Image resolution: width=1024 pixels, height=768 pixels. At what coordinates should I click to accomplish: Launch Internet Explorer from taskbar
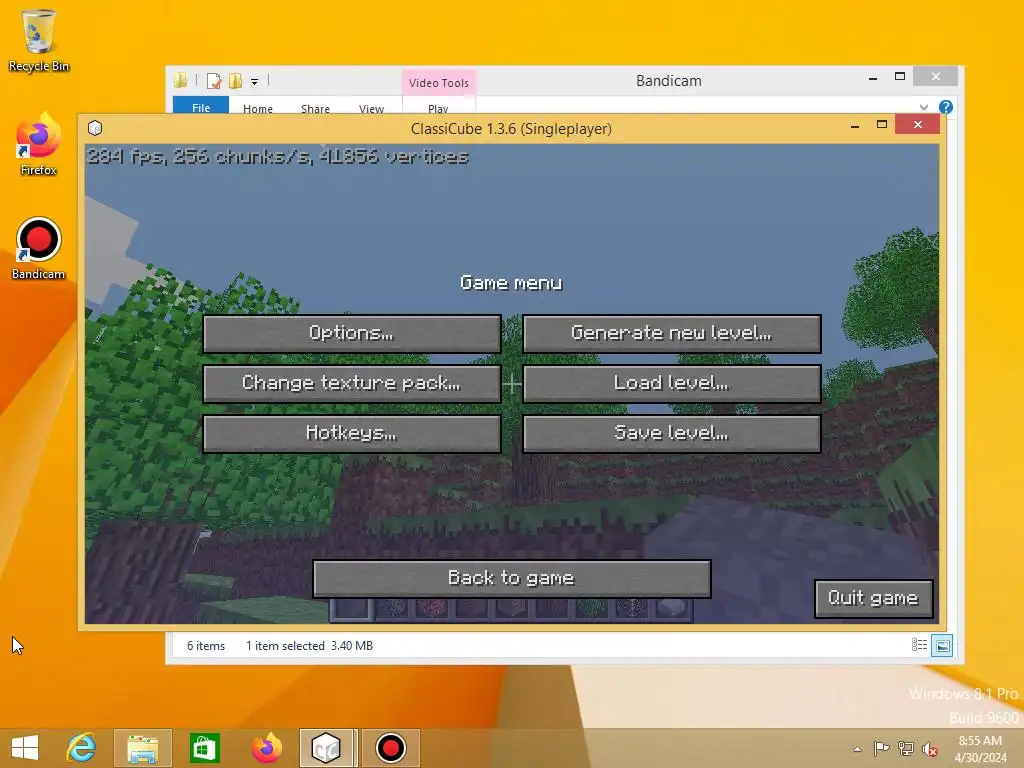pos(81,748)
